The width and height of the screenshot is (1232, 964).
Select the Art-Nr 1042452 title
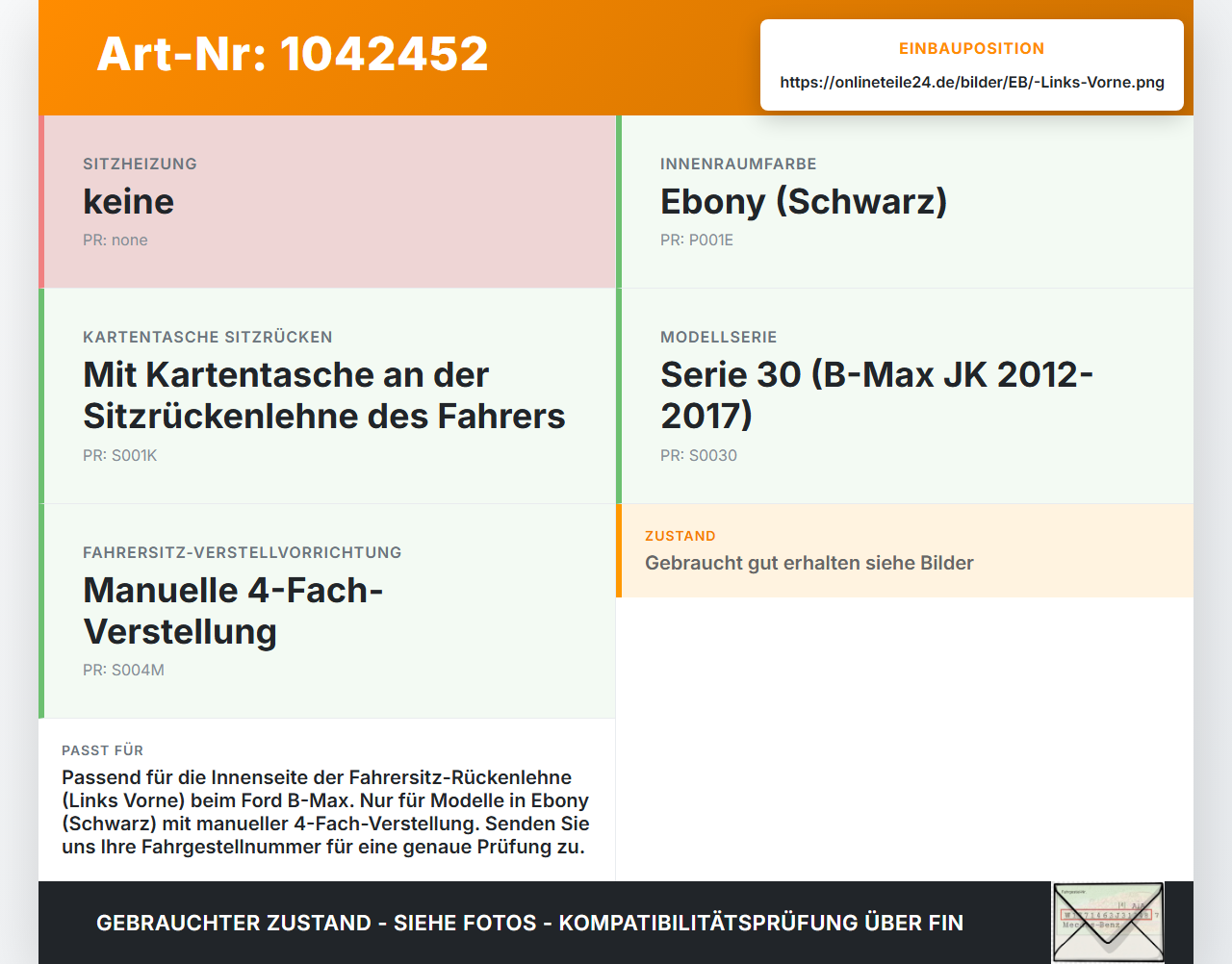click(x=293, y=54)
